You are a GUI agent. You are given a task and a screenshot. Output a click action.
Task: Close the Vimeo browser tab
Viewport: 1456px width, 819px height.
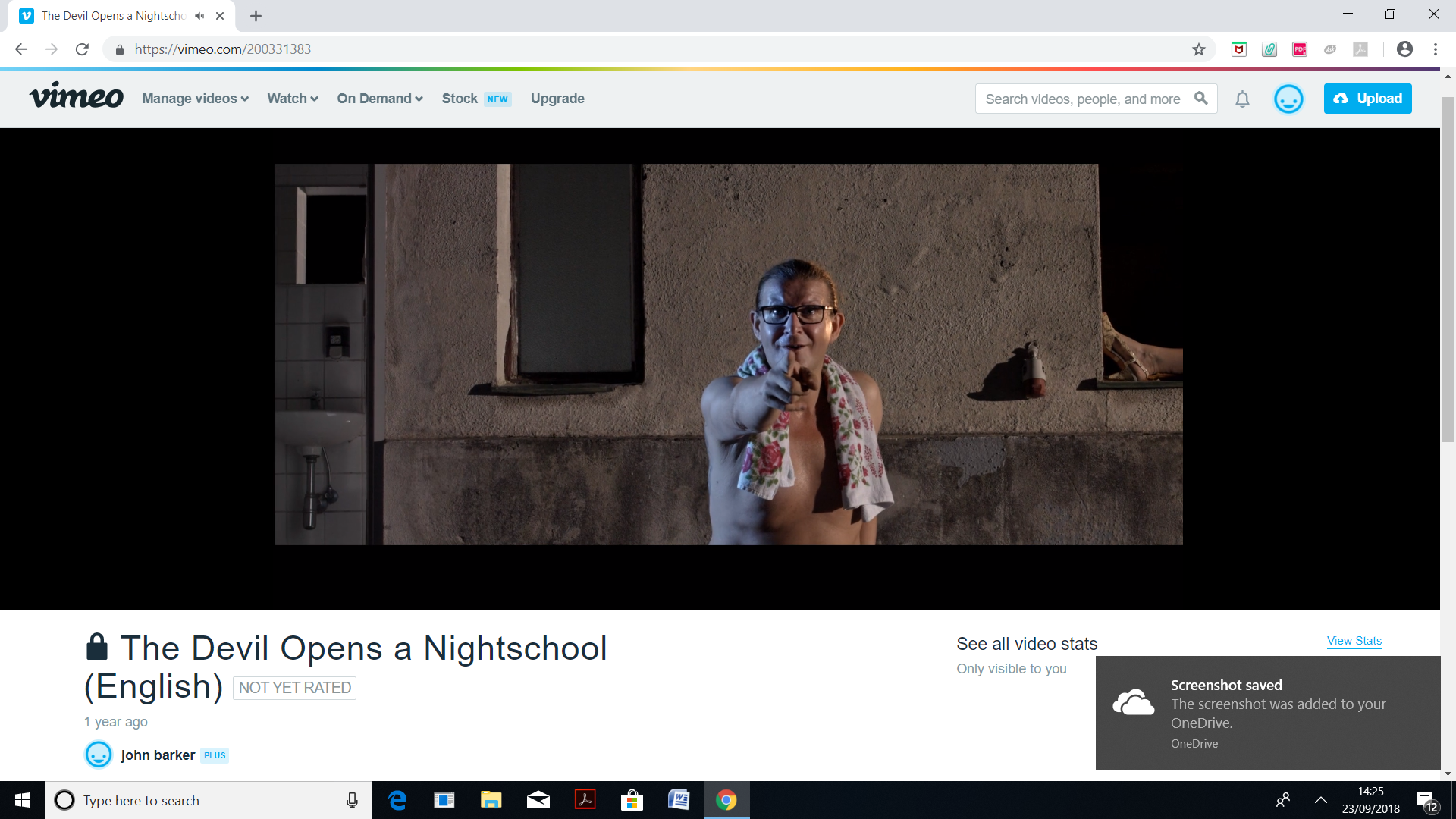coord(220,16)
